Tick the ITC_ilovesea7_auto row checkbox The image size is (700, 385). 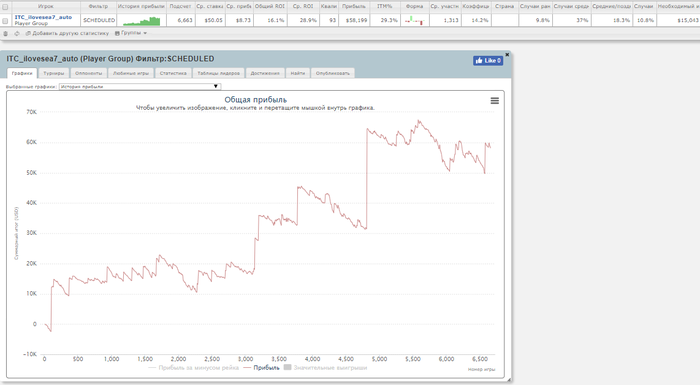5,21
